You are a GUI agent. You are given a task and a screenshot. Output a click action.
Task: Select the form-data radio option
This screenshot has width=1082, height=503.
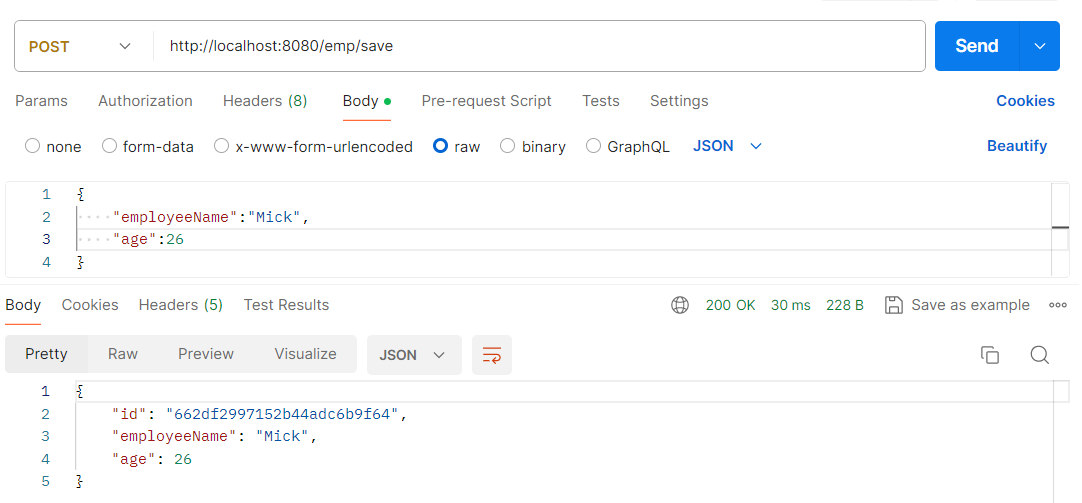pos(110,146)
